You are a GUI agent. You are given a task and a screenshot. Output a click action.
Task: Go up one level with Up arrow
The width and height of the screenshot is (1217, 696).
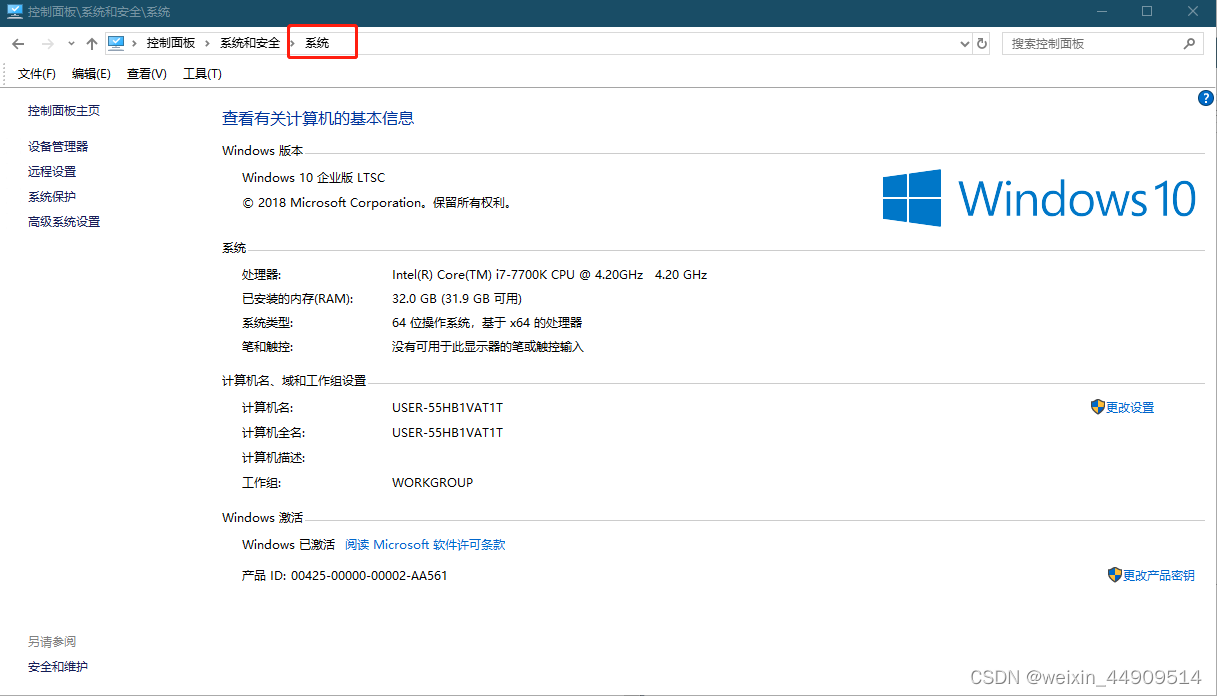92,44
